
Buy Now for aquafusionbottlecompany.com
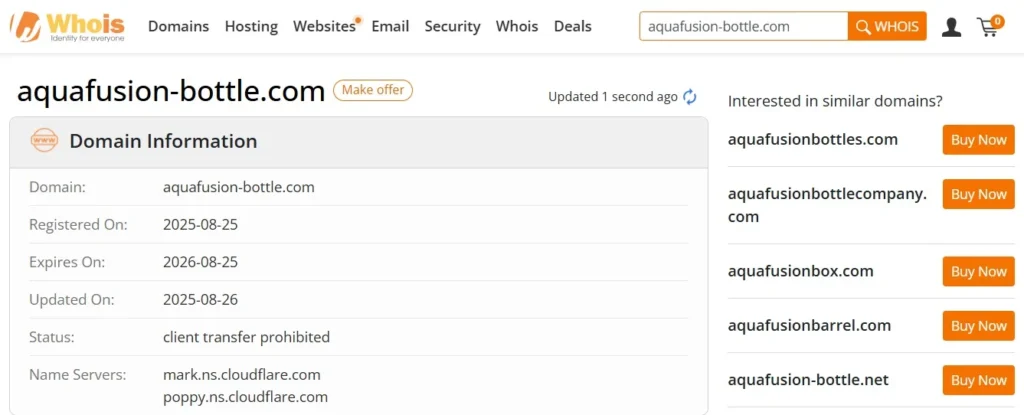978,194
